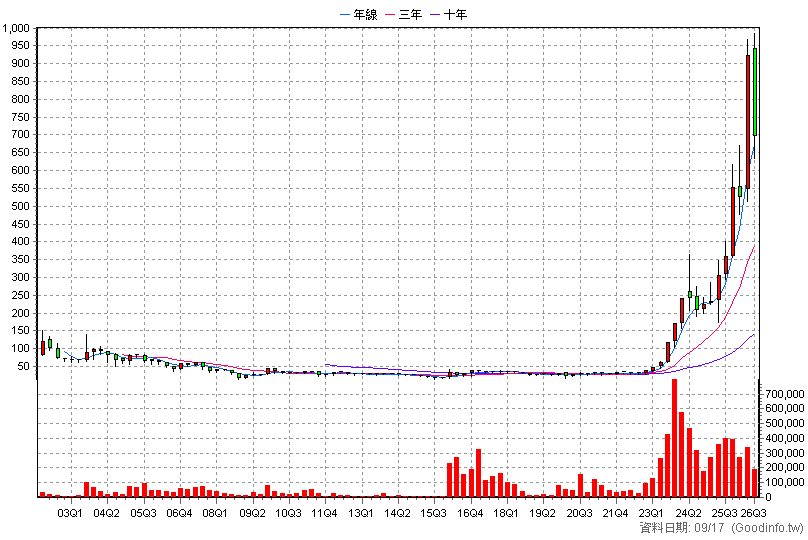
Task: Select the 05Q3 quarter label
Action: pos(143,513)
